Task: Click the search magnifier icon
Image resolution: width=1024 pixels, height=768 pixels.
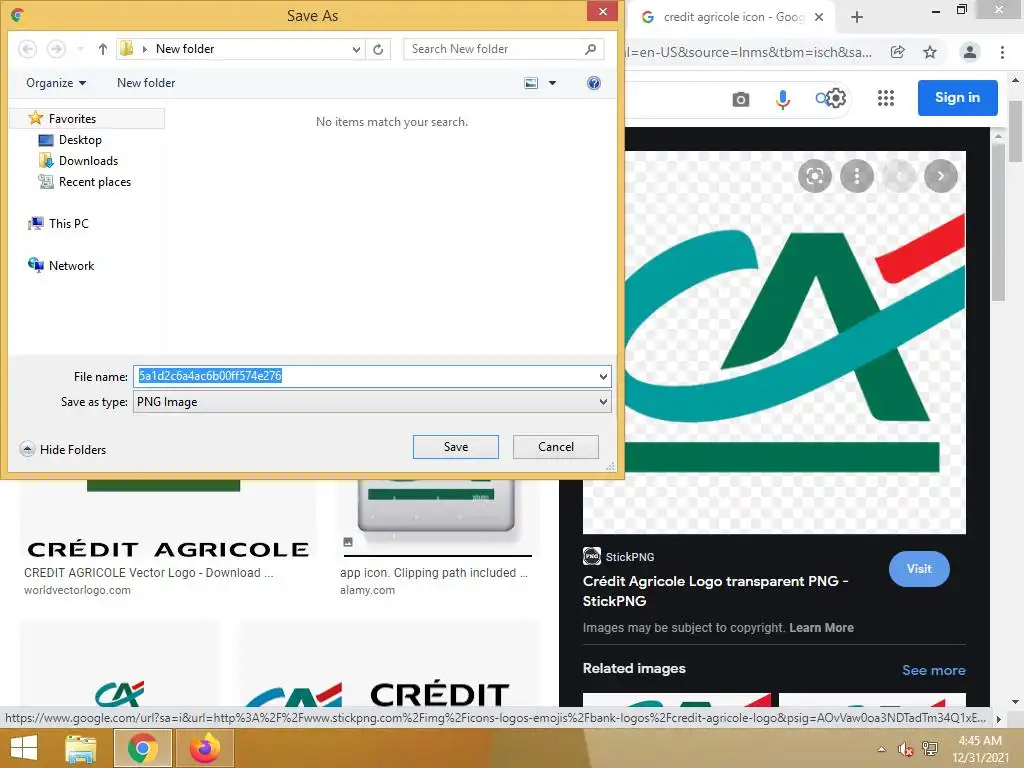Action: click(x=590, y=49)
